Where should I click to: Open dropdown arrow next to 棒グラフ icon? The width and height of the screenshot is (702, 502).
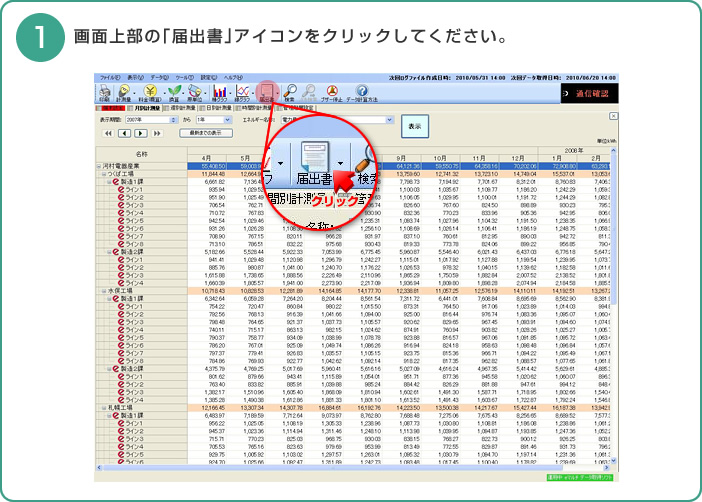click(x=230, y=93)
